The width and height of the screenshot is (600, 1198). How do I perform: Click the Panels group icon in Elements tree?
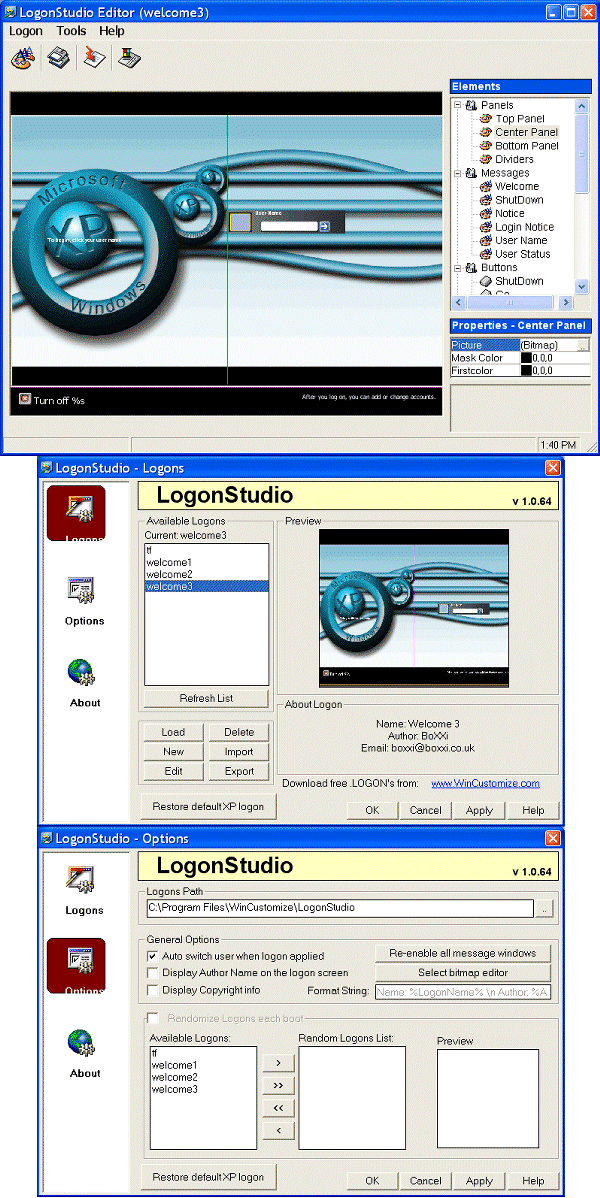471,105
